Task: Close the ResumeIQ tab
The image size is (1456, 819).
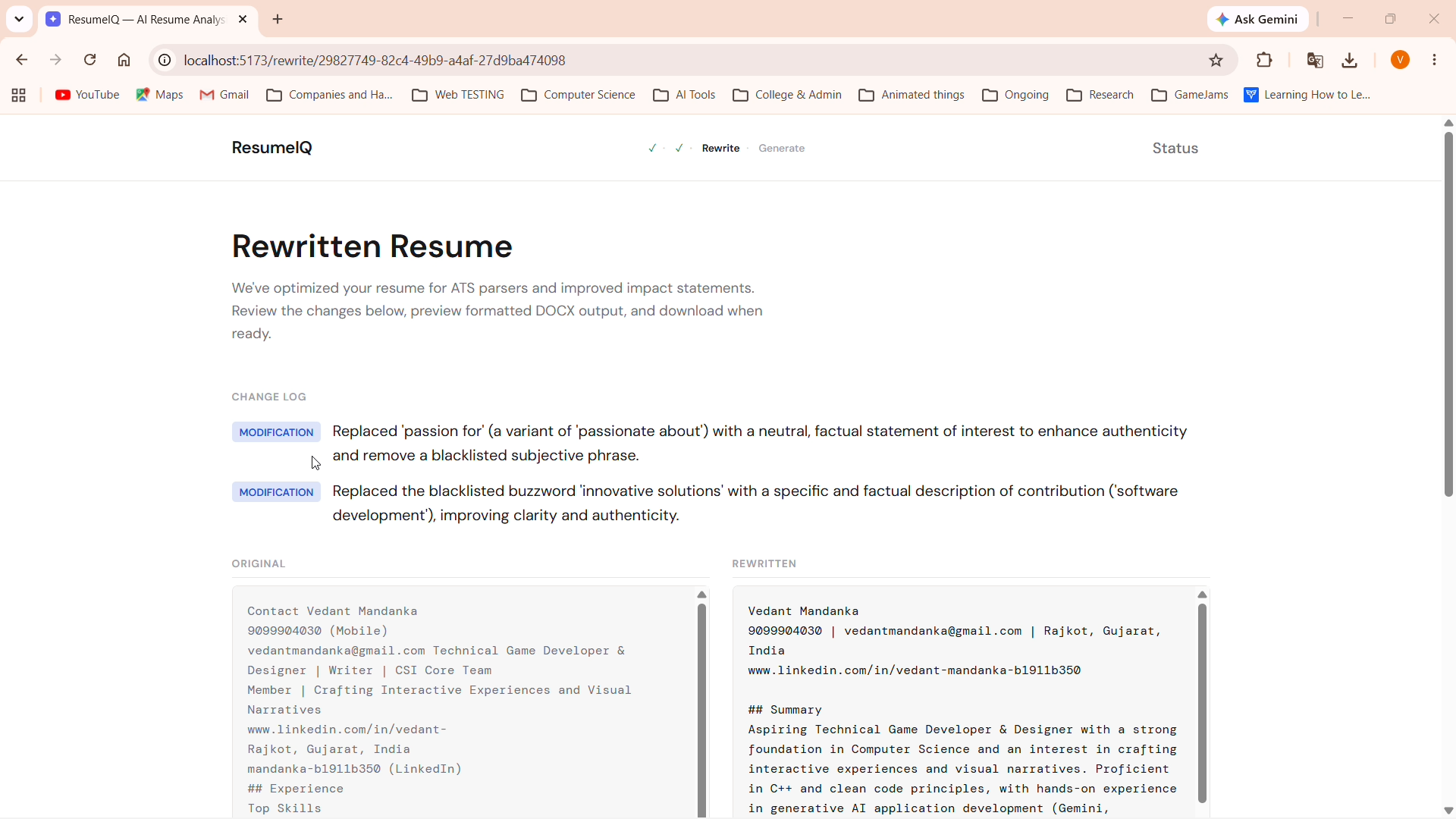Action: pos(243,20)
